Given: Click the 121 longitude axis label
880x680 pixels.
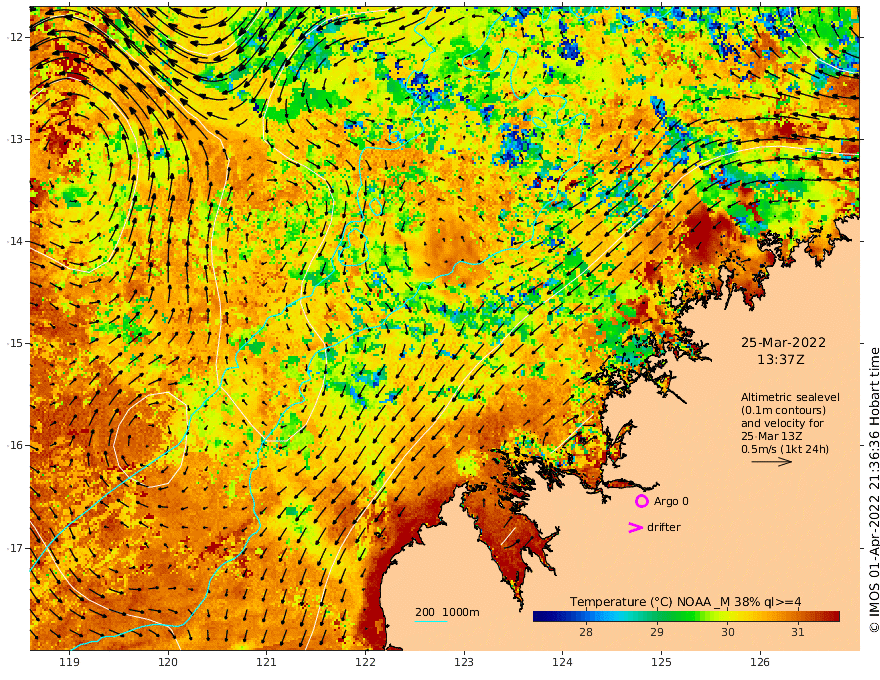Looking at the screenshot, I should [266, 662].
